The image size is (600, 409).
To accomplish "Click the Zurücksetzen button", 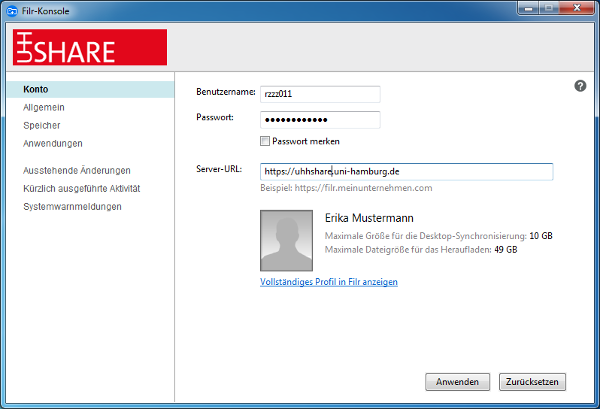I will click(x=532, y=382).
